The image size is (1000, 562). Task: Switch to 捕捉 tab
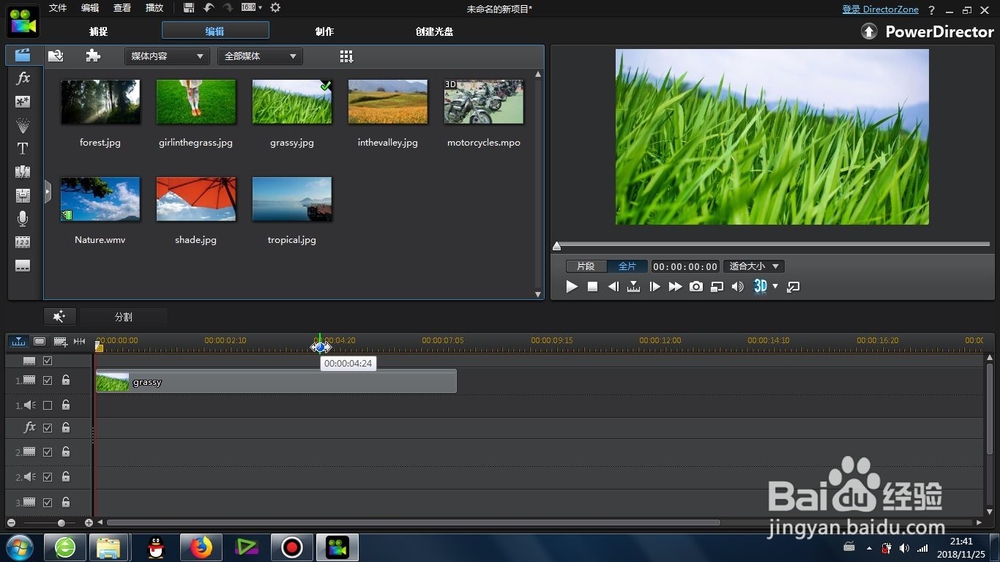point(98,31)
